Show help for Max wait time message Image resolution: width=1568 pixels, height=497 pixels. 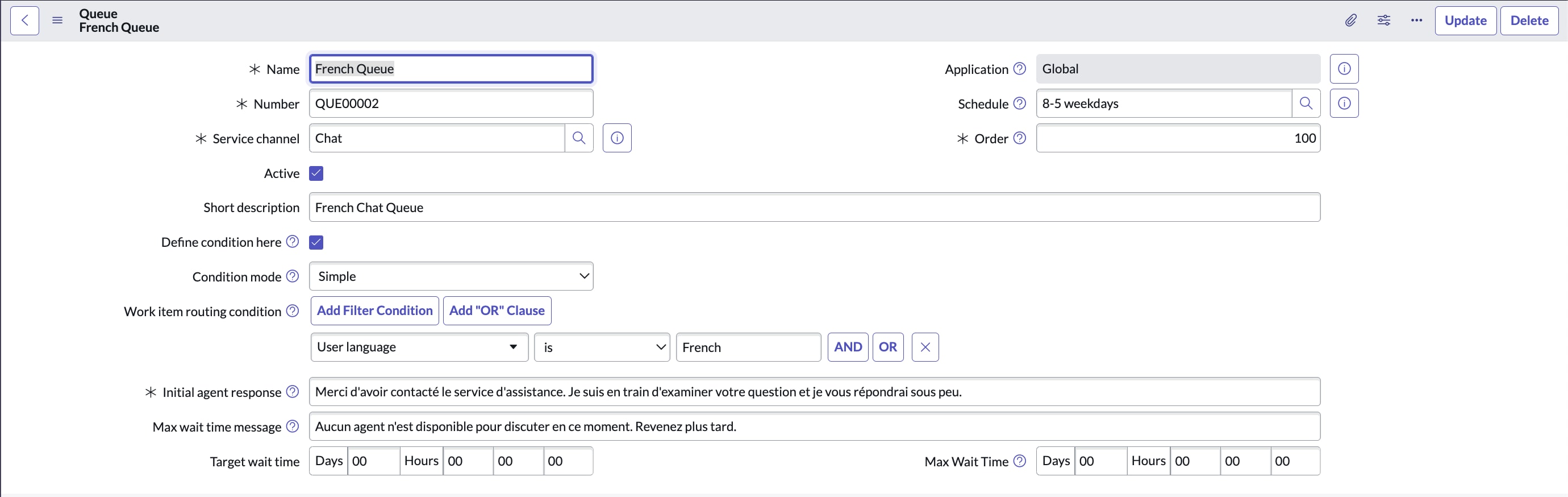[292, 426]
